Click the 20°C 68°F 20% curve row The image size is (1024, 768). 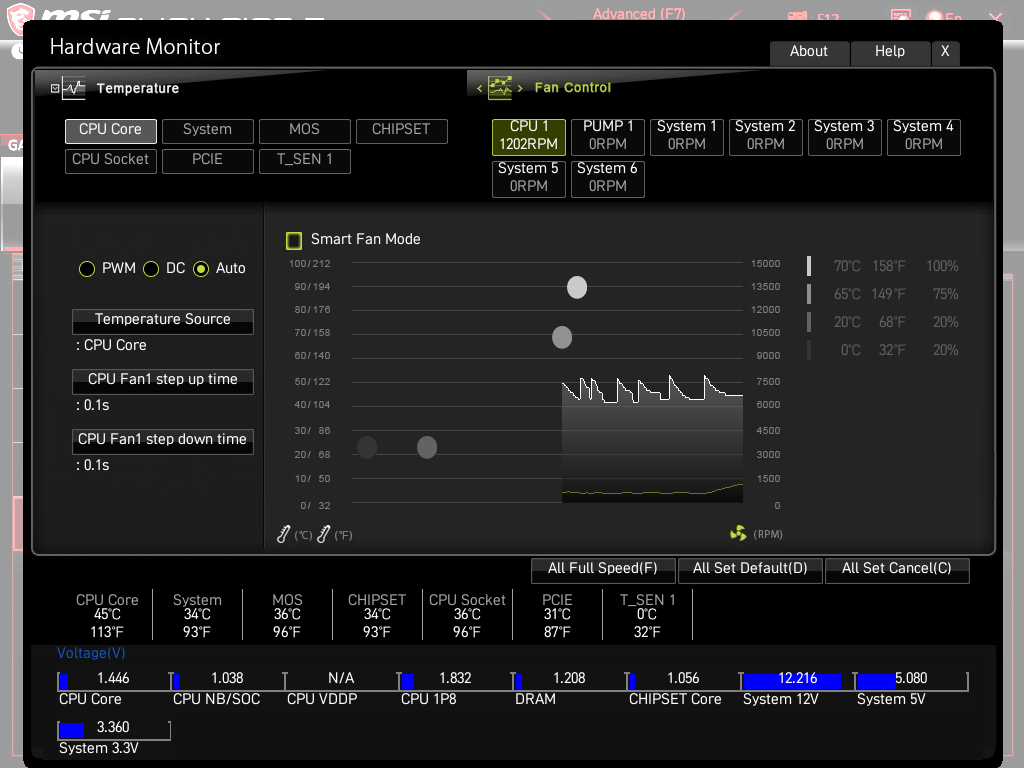pos(884,323)
